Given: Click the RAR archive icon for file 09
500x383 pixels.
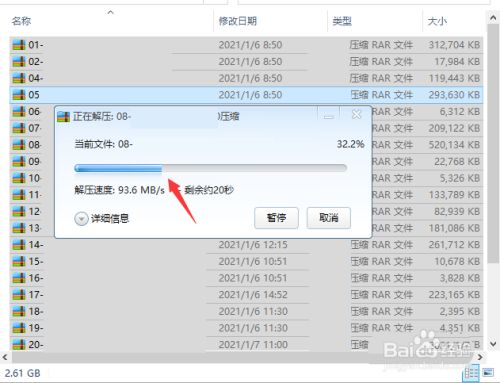Looking at the screenshot, I should click(x=19, y=162).
